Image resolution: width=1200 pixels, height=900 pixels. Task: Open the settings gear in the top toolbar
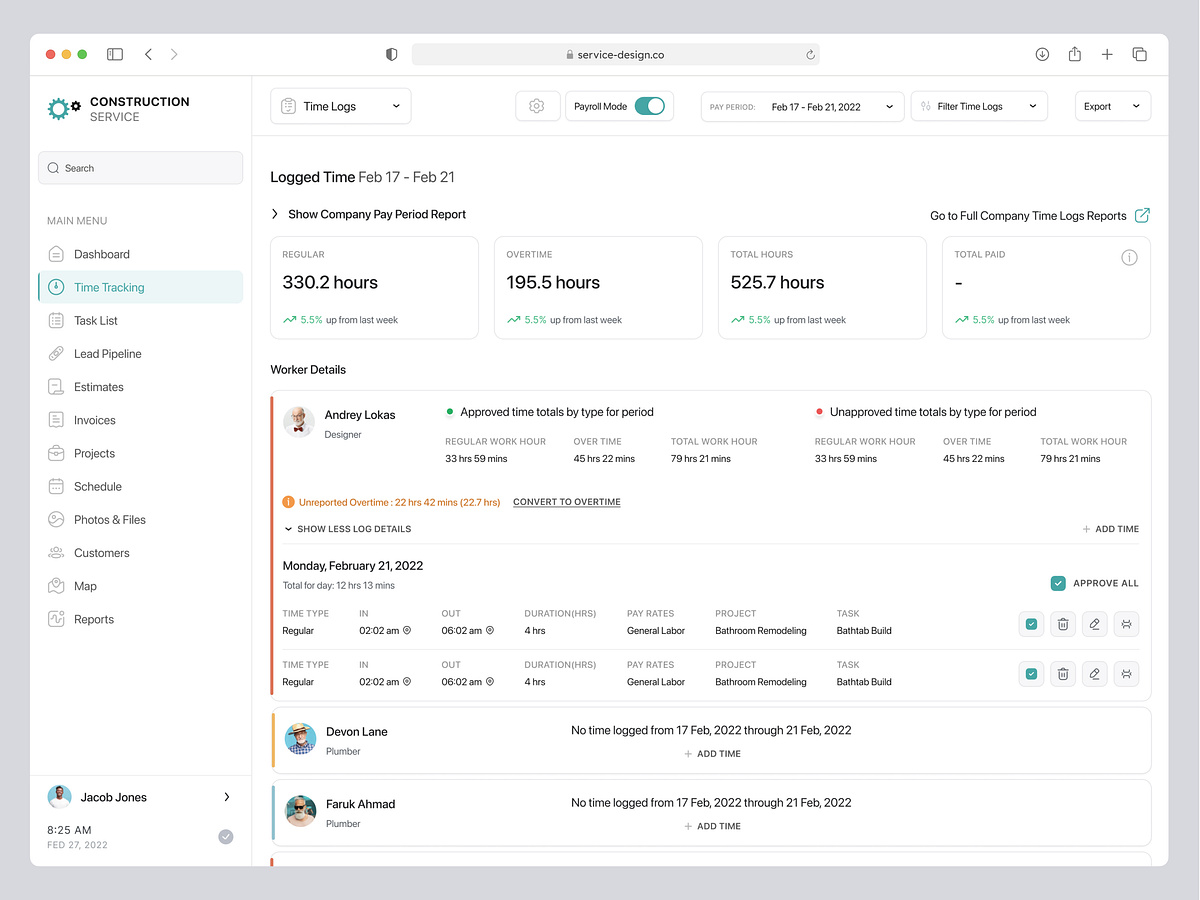pos(537,106)
